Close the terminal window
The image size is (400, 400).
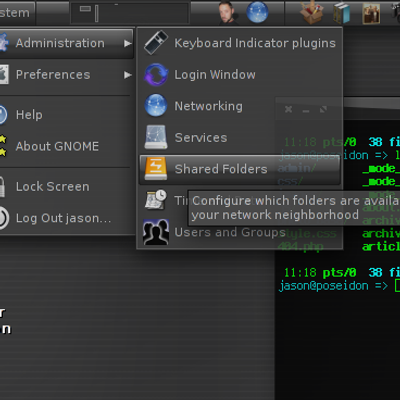(x=289, y=109)
